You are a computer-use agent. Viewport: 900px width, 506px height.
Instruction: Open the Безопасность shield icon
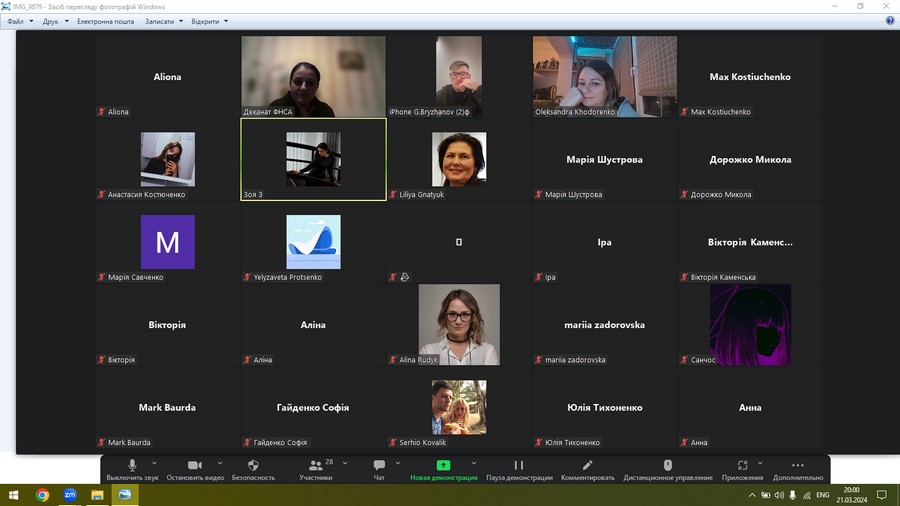[x=253, y=466]
